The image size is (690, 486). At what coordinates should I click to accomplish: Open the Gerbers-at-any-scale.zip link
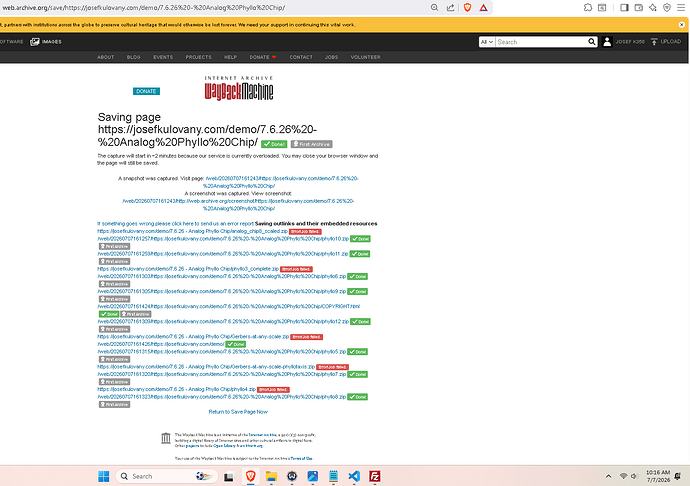click(193, 336)
